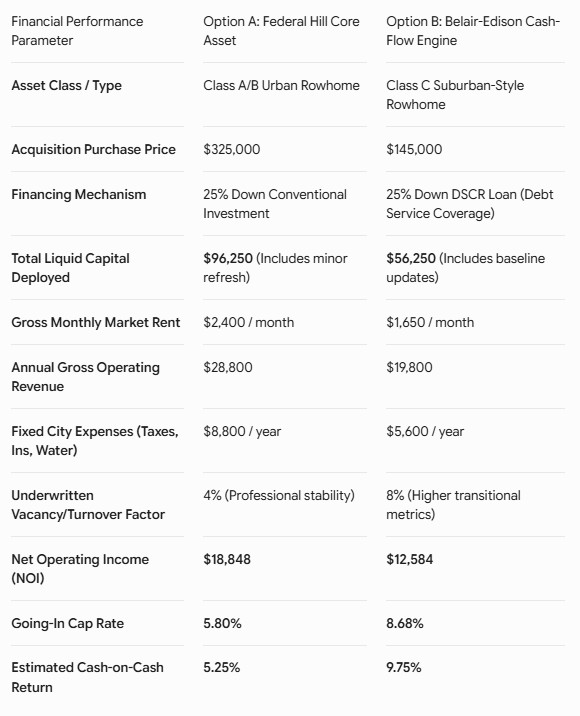Select the 'Option B: Belair-Edison Cash-Flow Engine' header
Viewport: 580px width, 716px height.
[x=473, y=31]
